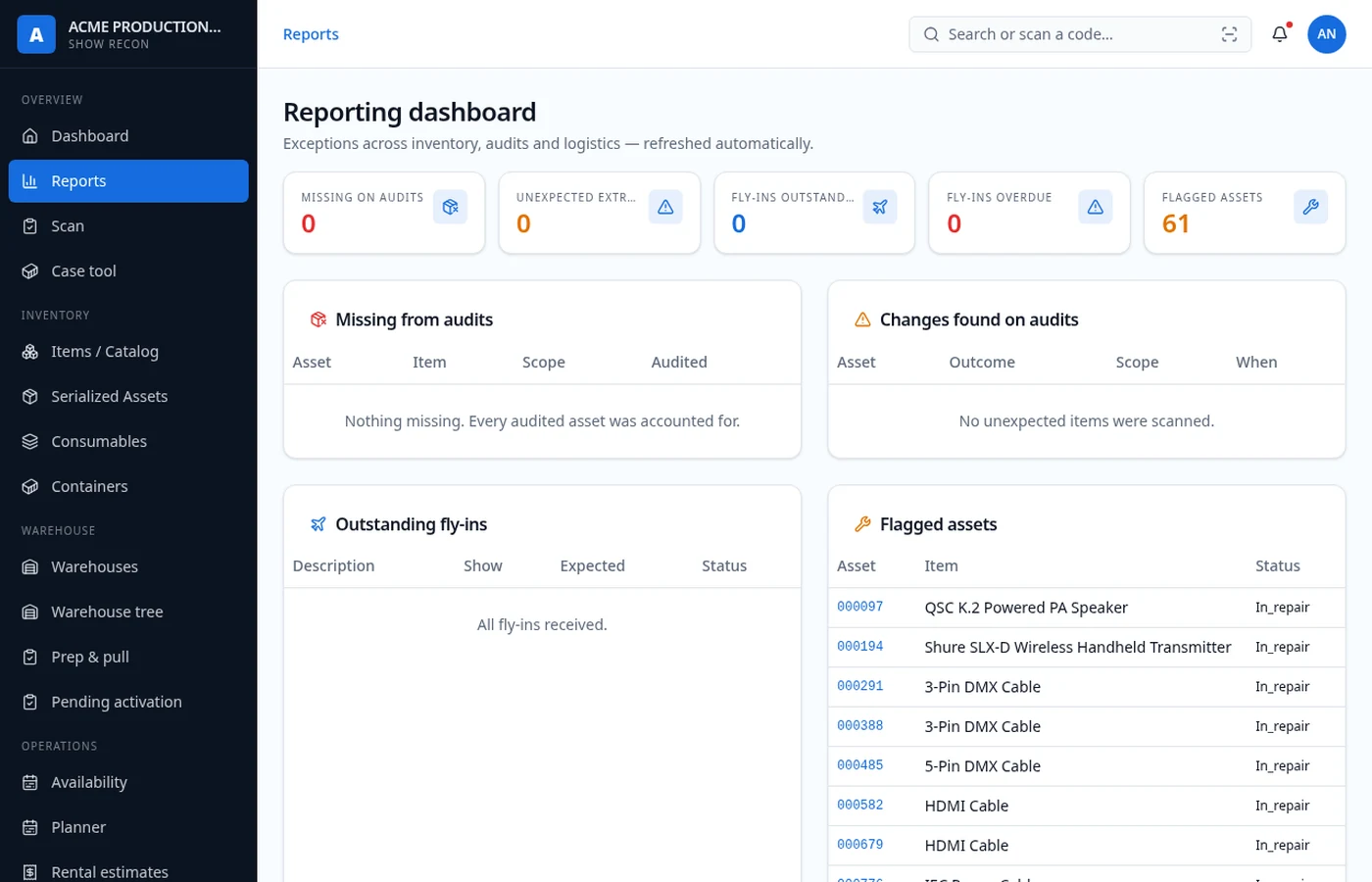The width and height of the screenshot is (1372, 882).
Task: Open Serialized Assets page
Action: [128, 397]
